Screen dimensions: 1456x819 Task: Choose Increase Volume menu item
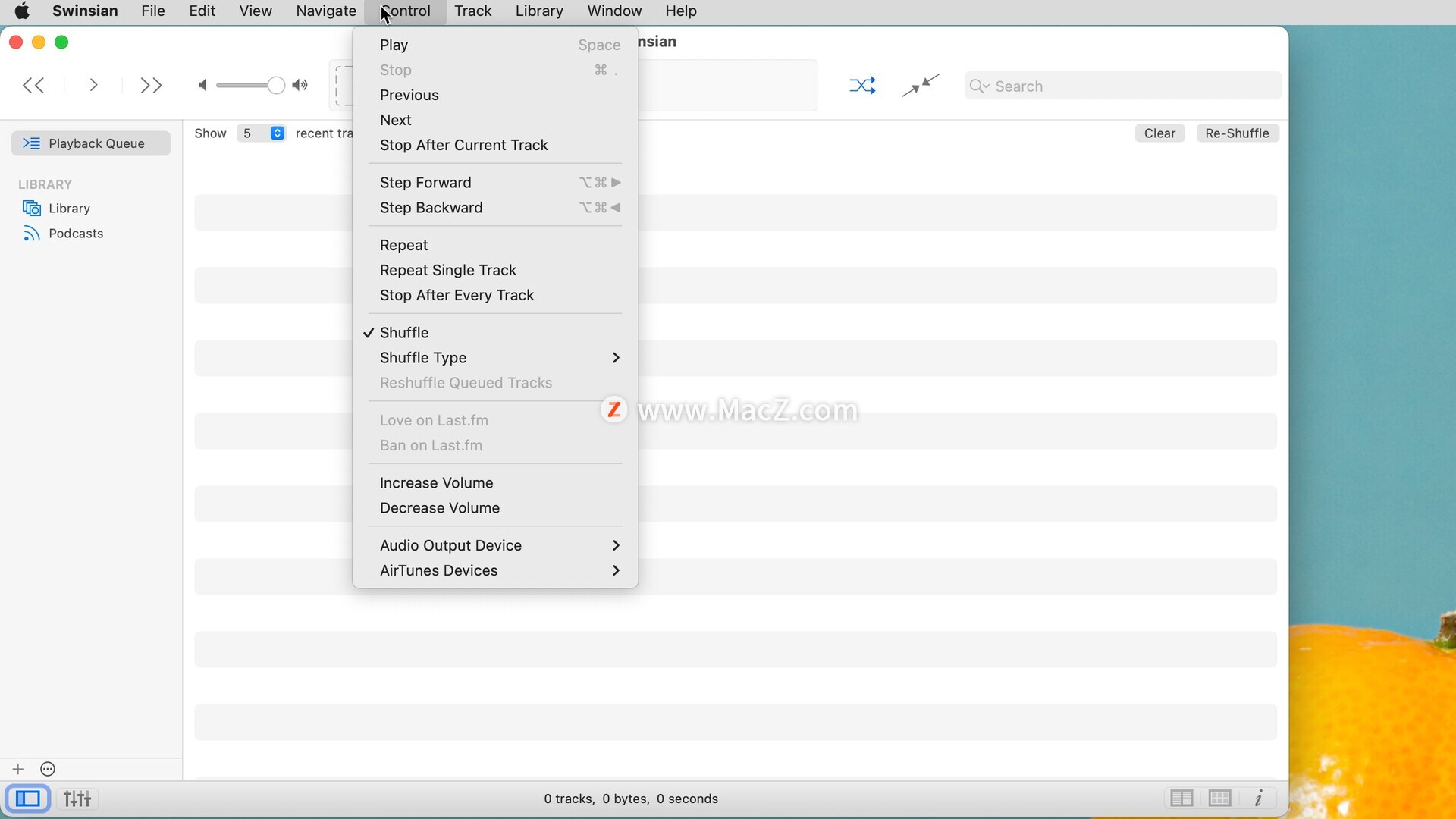pyautogui.click(x=495, y=482)
